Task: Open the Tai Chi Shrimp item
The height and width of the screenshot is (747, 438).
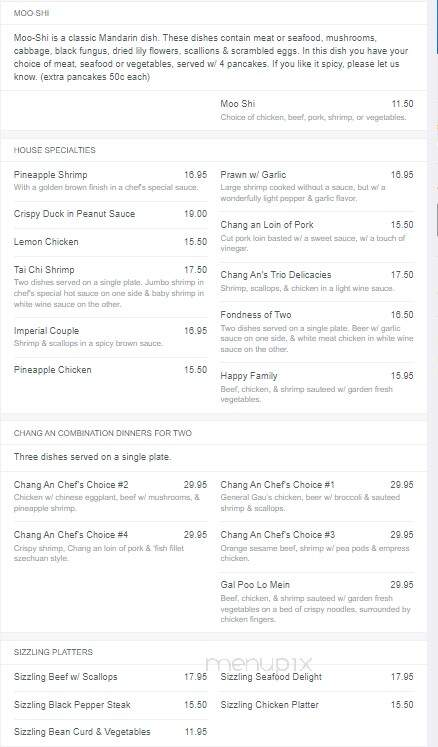Action: pos(110,286)
